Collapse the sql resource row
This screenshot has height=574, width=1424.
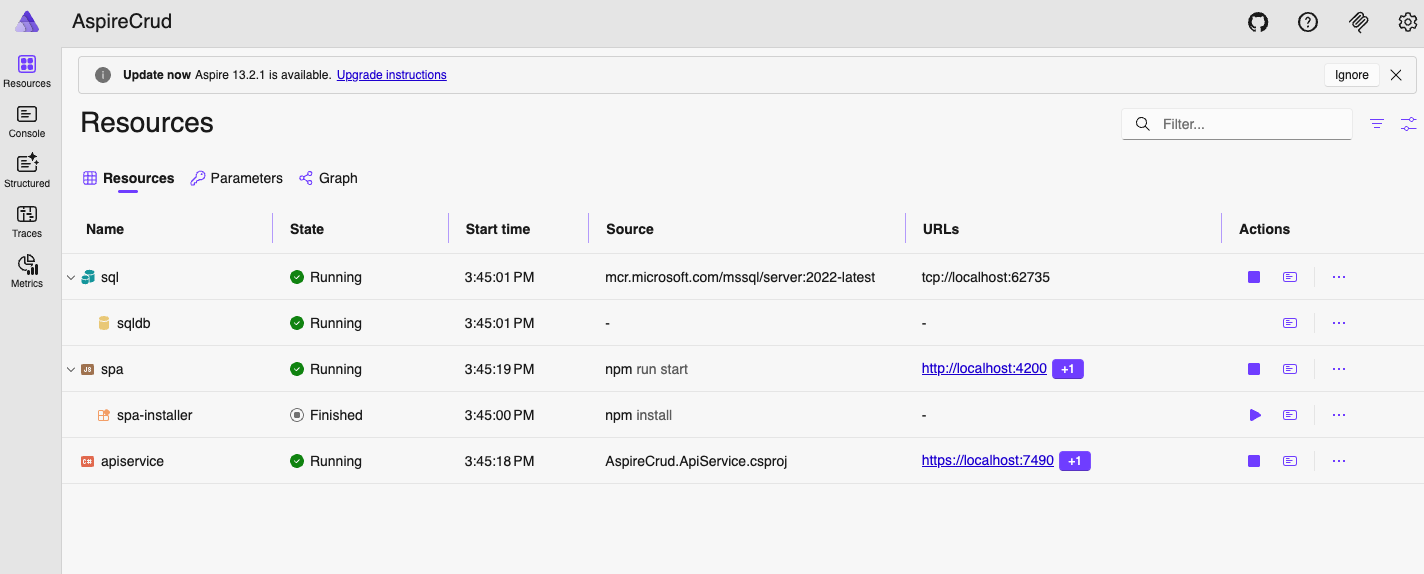[x=71, y=277]
